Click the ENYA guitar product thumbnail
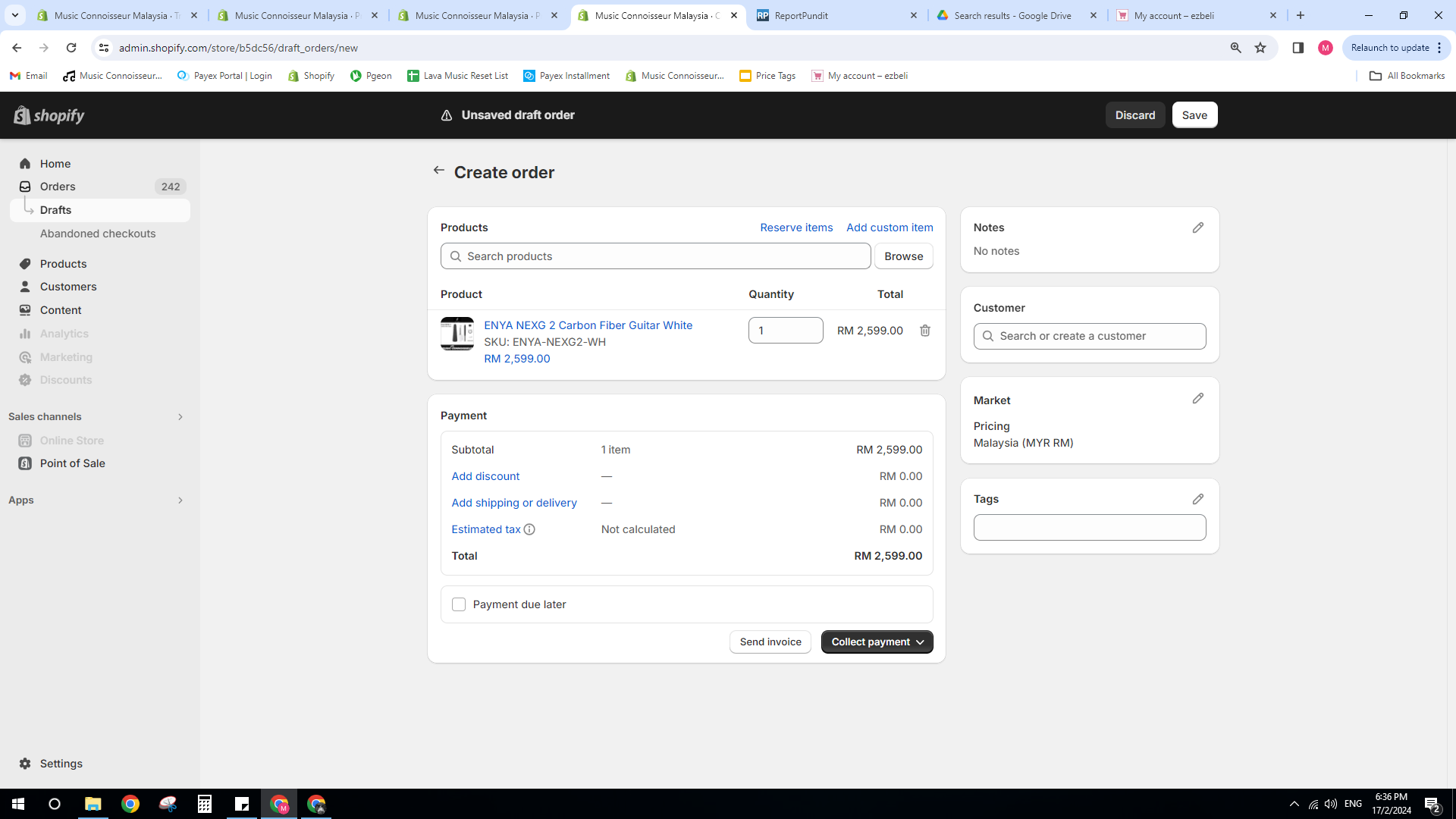 pos(457,334)
